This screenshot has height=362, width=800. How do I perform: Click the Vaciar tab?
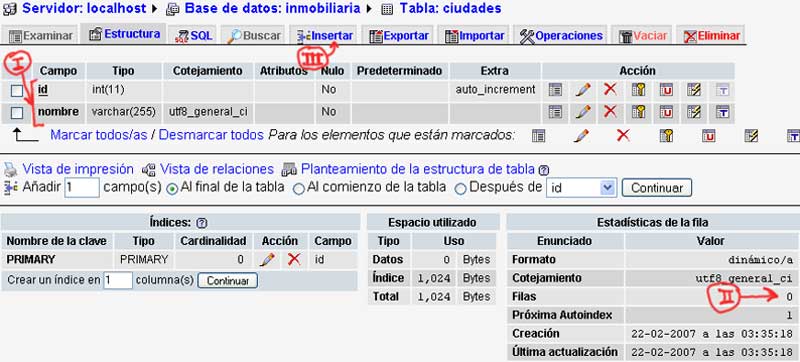tap(642, 36)
